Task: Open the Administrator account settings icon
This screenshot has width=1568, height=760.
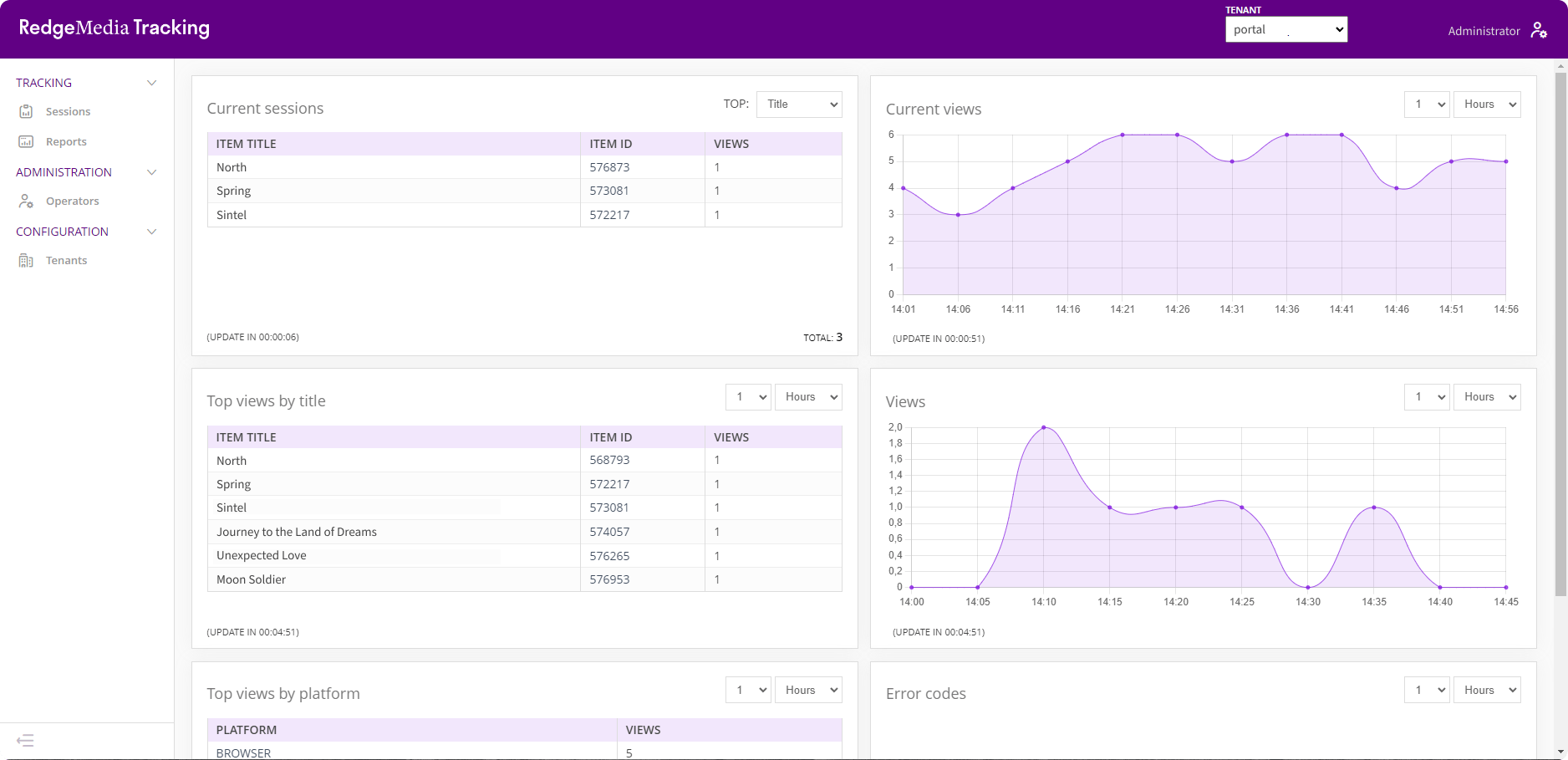Action: [x=1539, y=30]
